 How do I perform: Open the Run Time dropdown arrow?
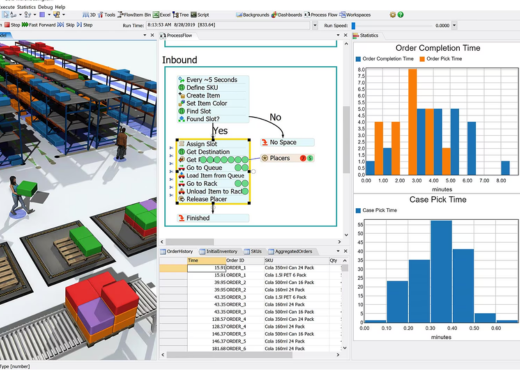[315, 25]
